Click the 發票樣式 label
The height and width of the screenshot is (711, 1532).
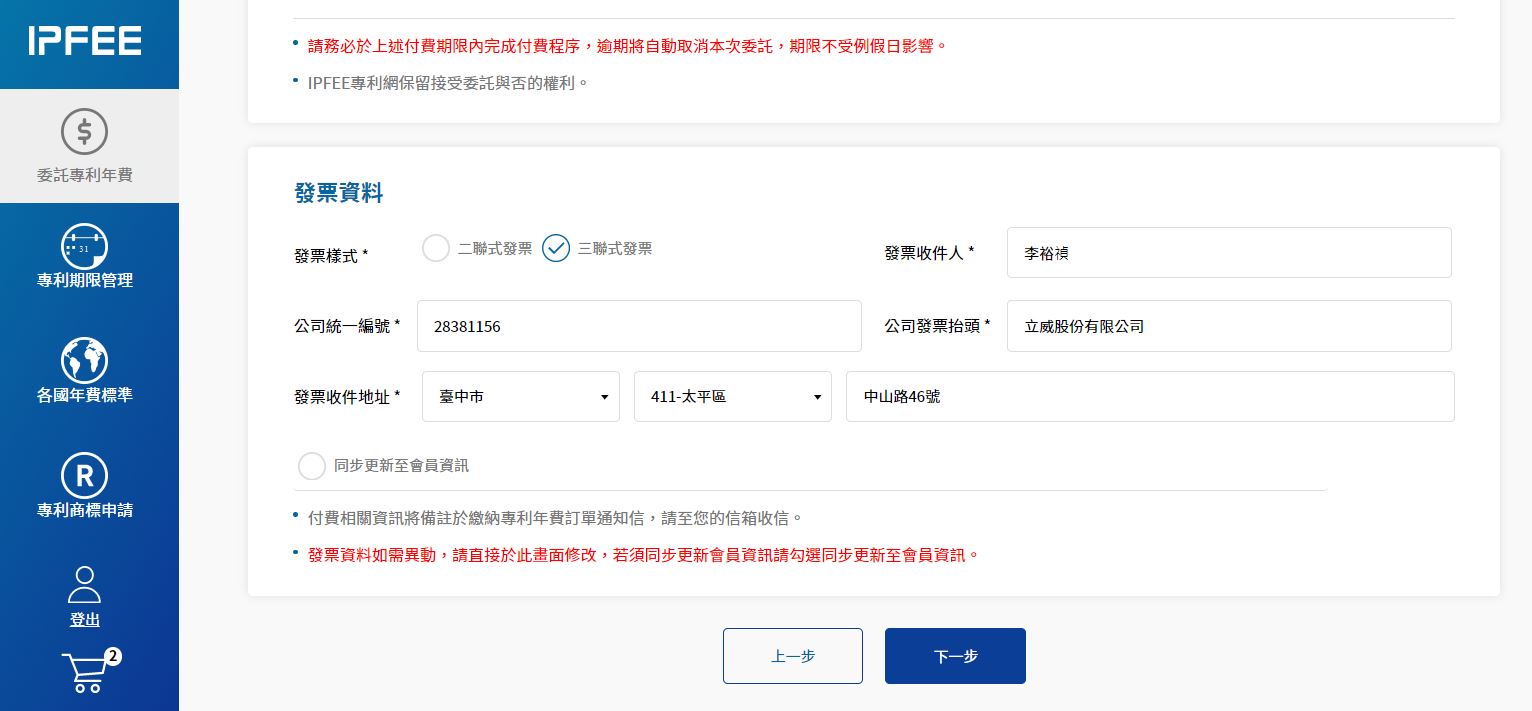(331, 256)
